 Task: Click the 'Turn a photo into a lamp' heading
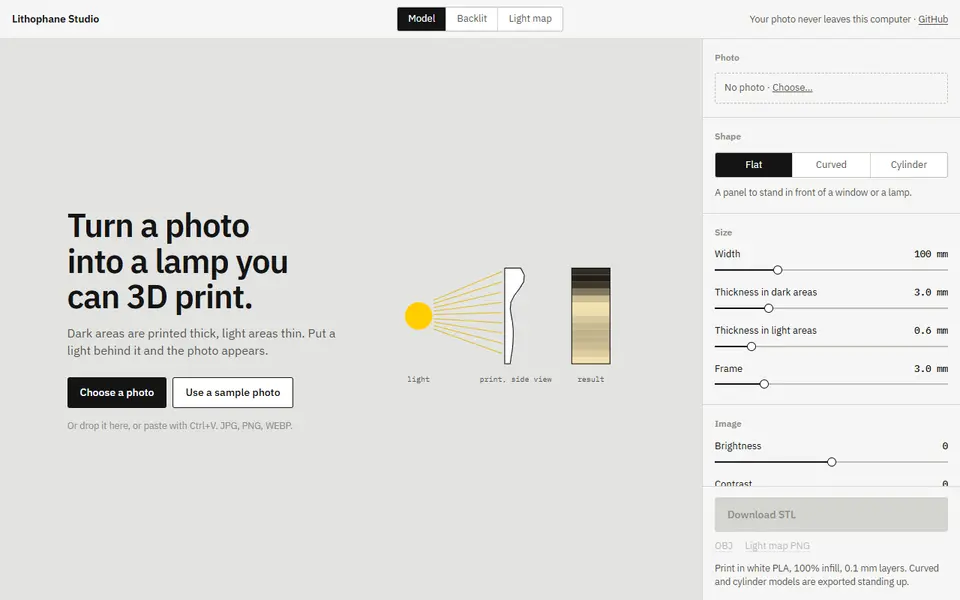coord(178,261)
